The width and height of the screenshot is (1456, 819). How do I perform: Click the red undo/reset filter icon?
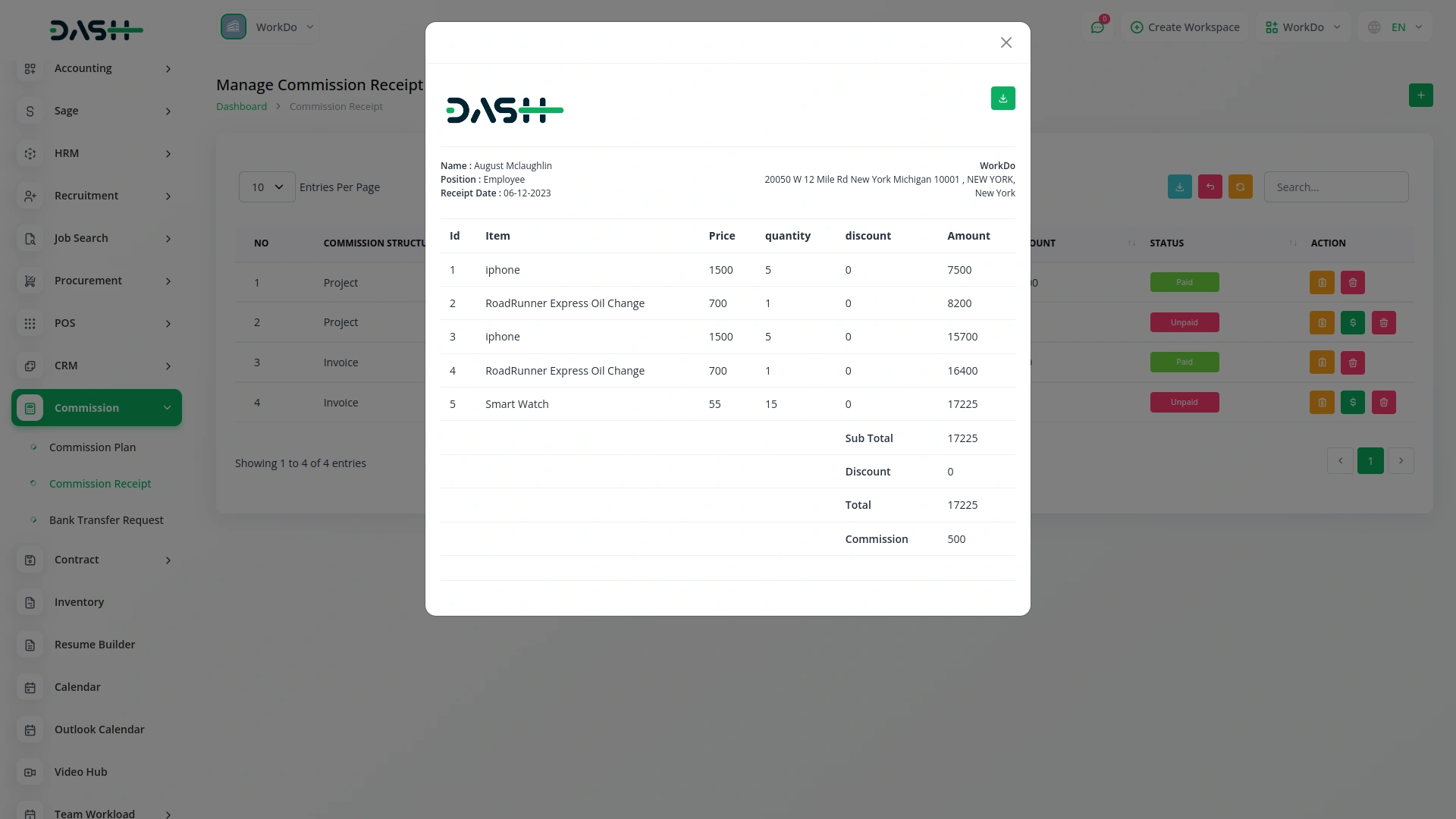pos(1210,187)
